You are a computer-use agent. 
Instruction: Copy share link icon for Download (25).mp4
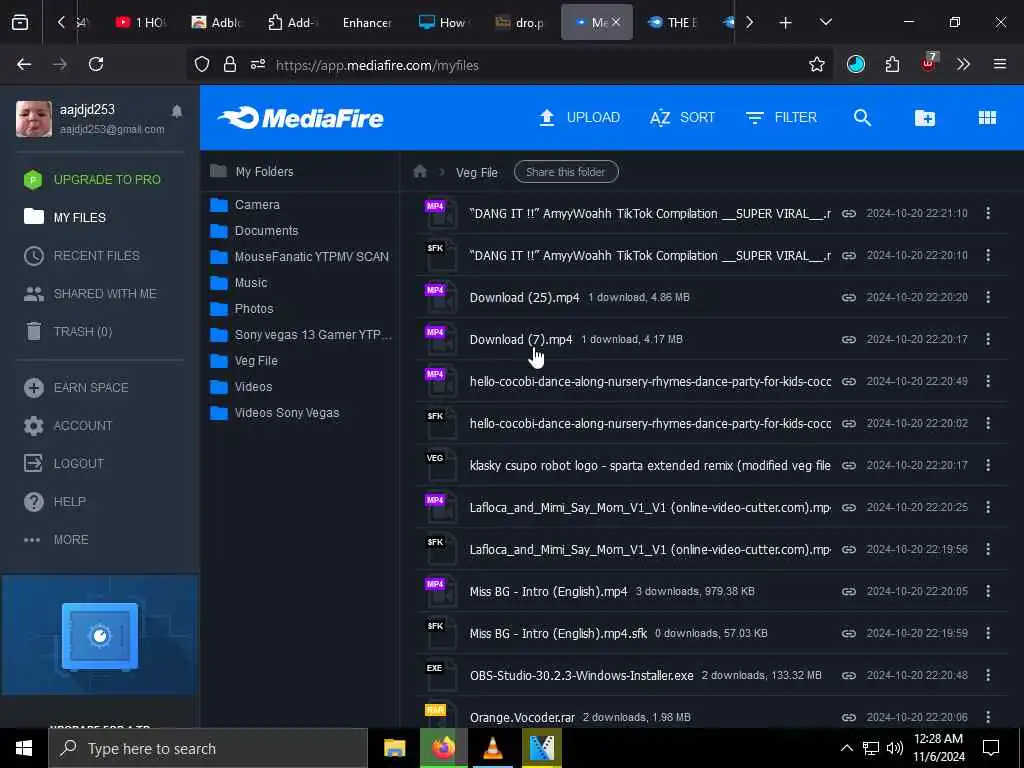pyautogui.click(x=848, y=297)
